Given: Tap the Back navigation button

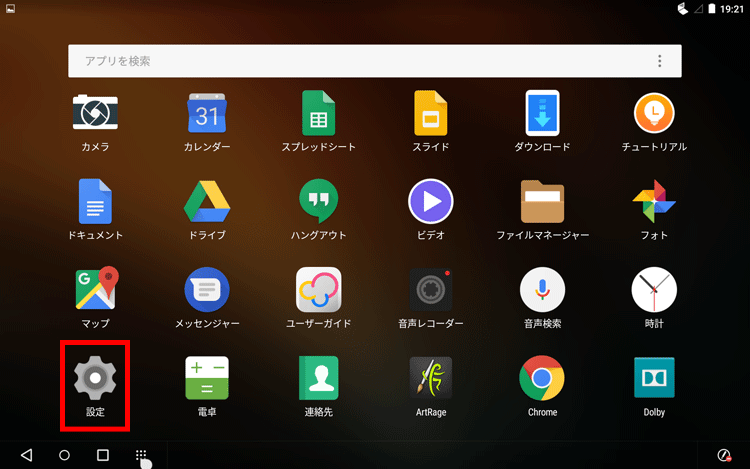Looking at the screenshot, I should (27, 455).
